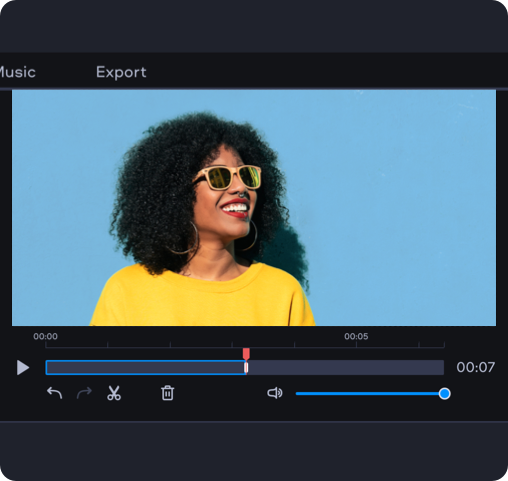Screen dimensions: 508x481
Task: Click the redo arrow icon
Action: (84, 393)
